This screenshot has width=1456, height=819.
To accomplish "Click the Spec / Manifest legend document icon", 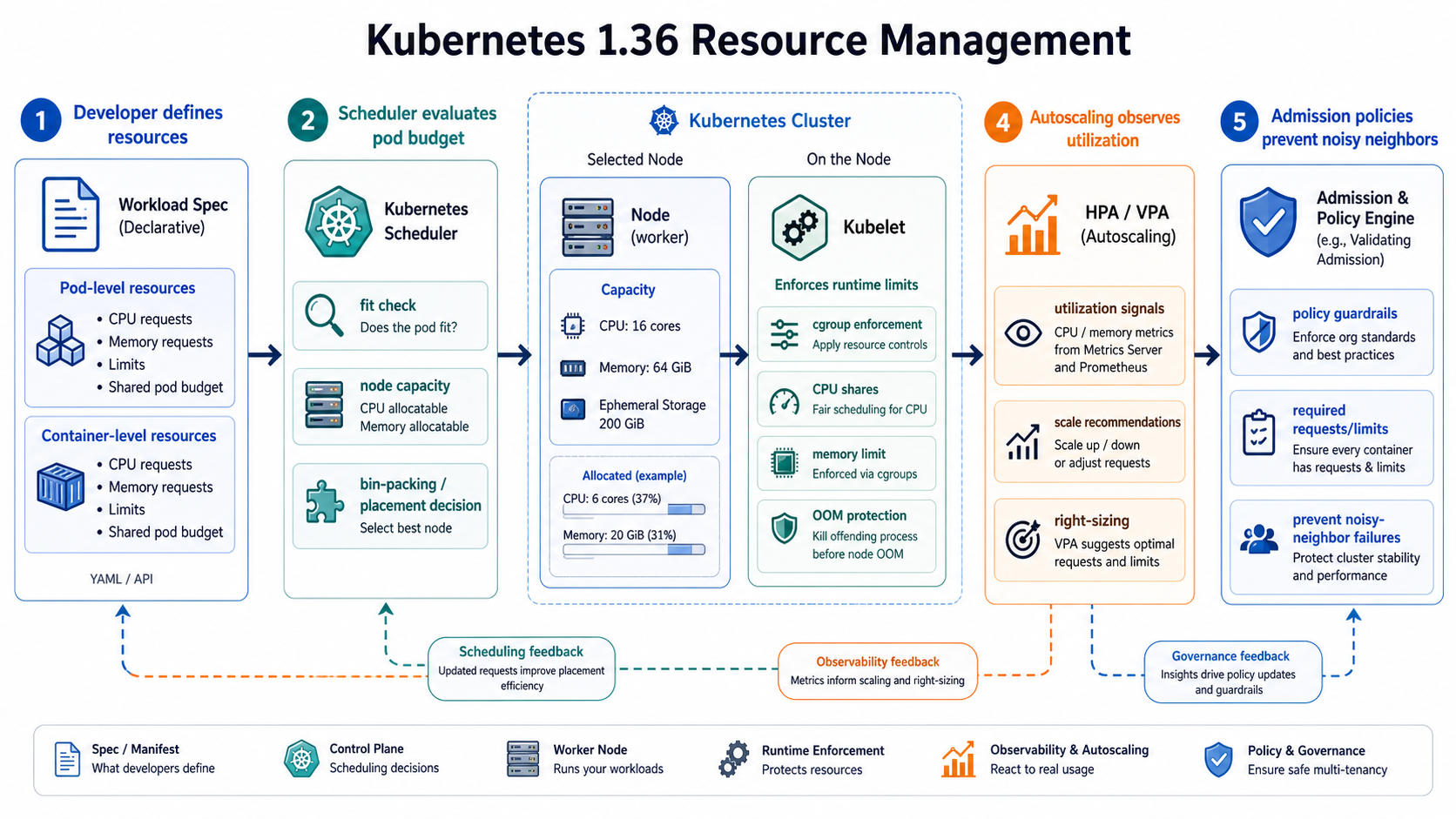I will click(67, 759).
